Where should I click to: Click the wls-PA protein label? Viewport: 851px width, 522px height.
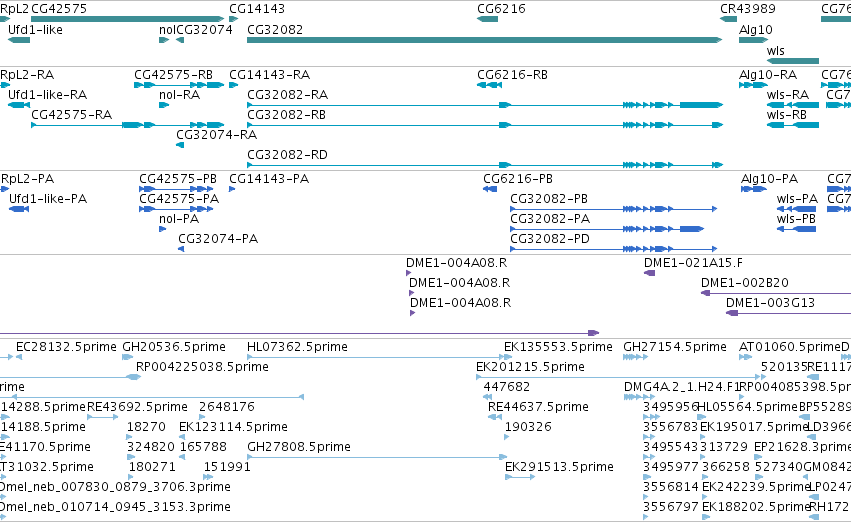click(797, 199)
